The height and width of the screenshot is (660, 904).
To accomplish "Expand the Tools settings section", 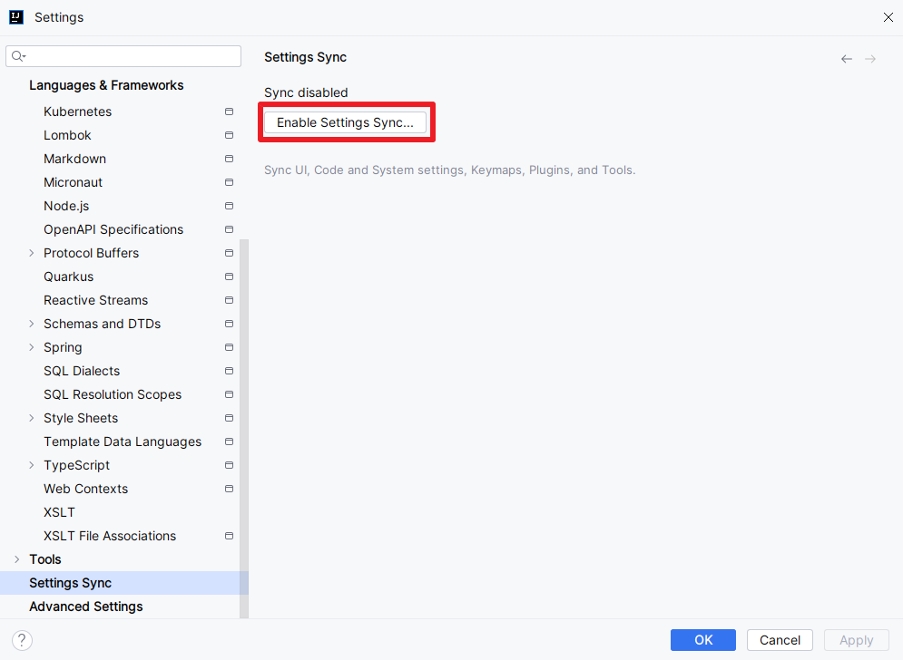I will (x=17, y=559).
